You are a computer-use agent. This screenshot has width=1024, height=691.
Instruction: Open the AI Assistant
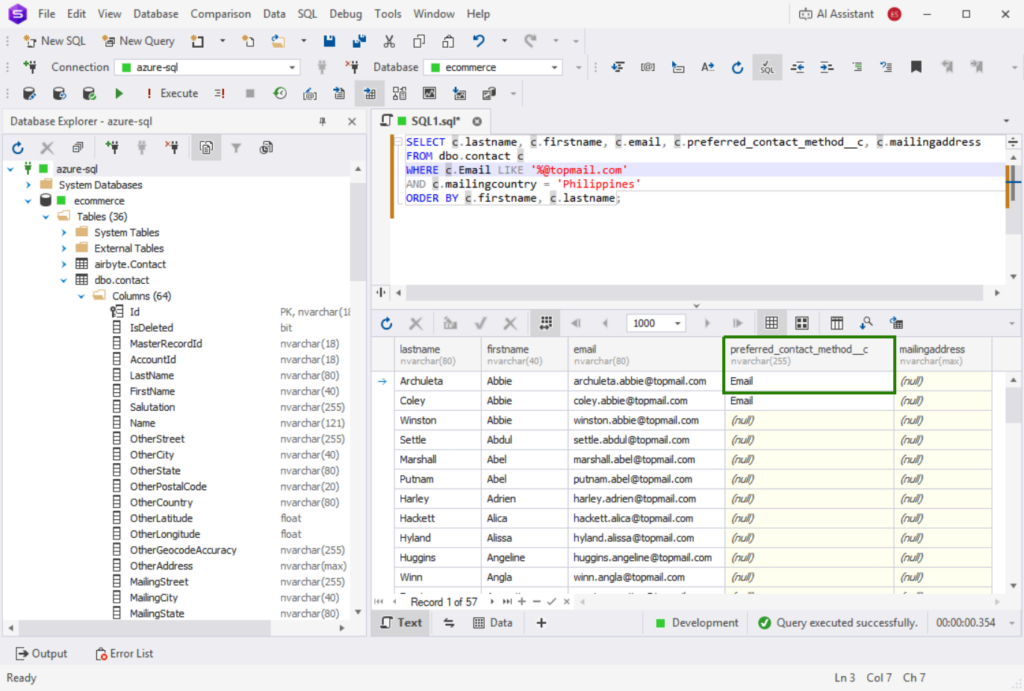pos(837,14)
